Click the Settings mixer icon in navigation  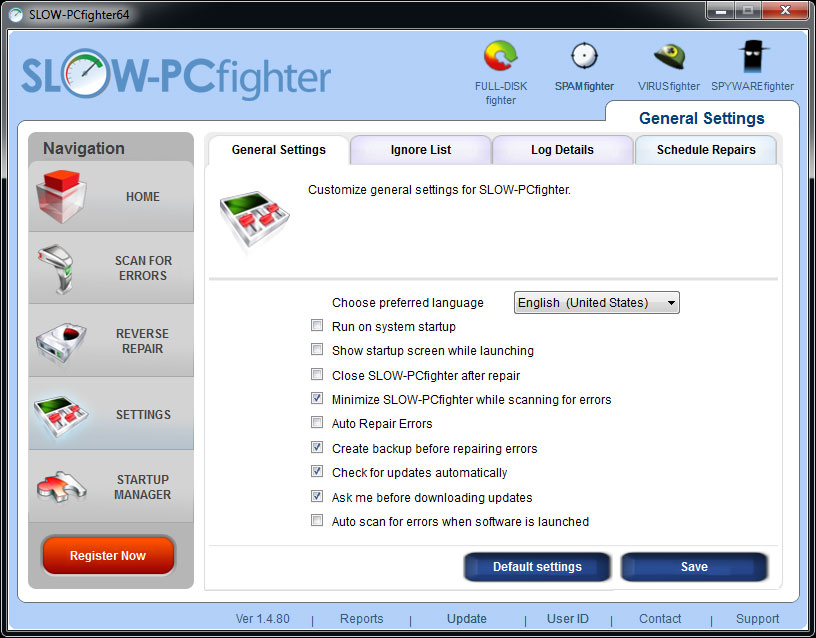click(x=61, y=415)
